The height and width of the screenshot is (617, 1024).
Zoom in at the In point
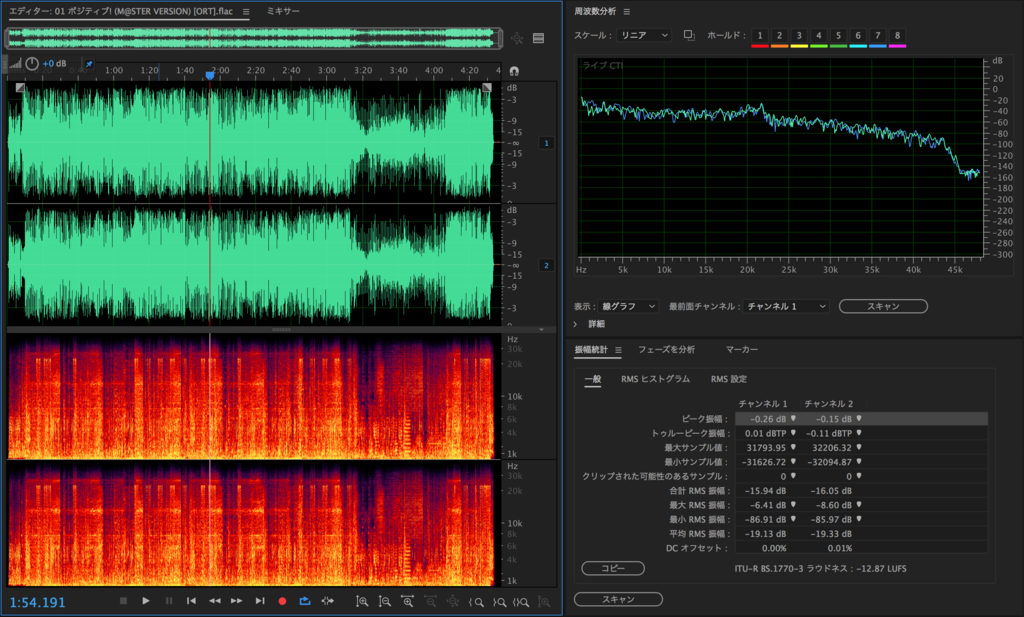(x=477, y=602)
